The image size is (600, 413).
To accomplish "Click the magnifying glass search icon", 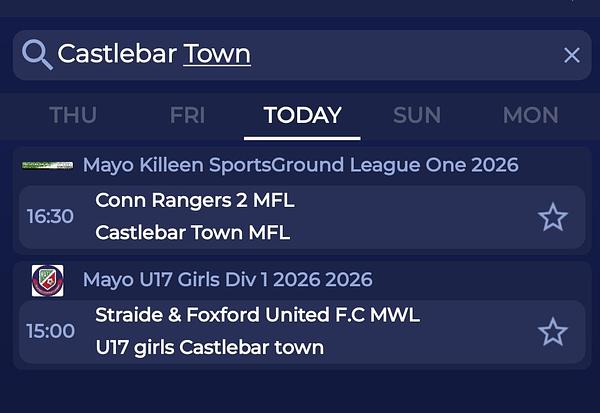I will (37, 54).
